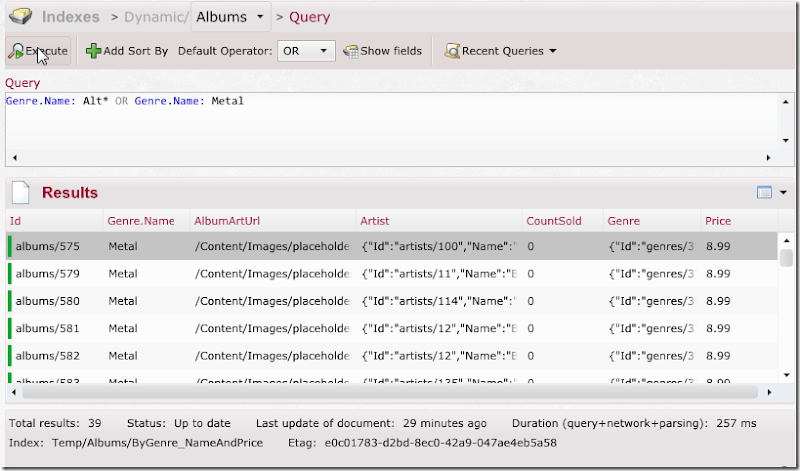This screenshot has width=800, height=471.
Task: Click the Indexes breadcrumb link
Action: click(x=70, y=17)
